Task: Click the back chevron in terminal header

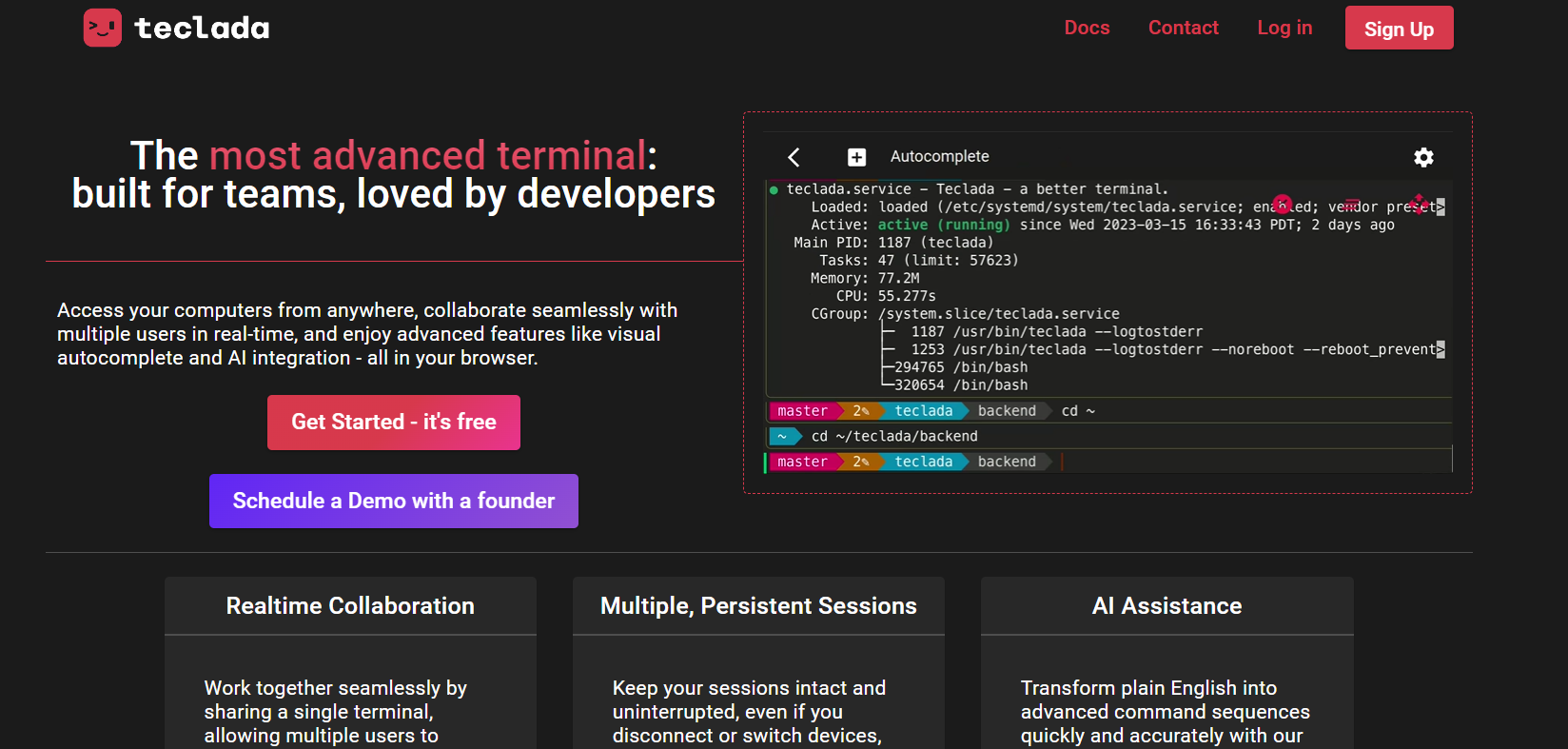Action: [x=794, y=157]
